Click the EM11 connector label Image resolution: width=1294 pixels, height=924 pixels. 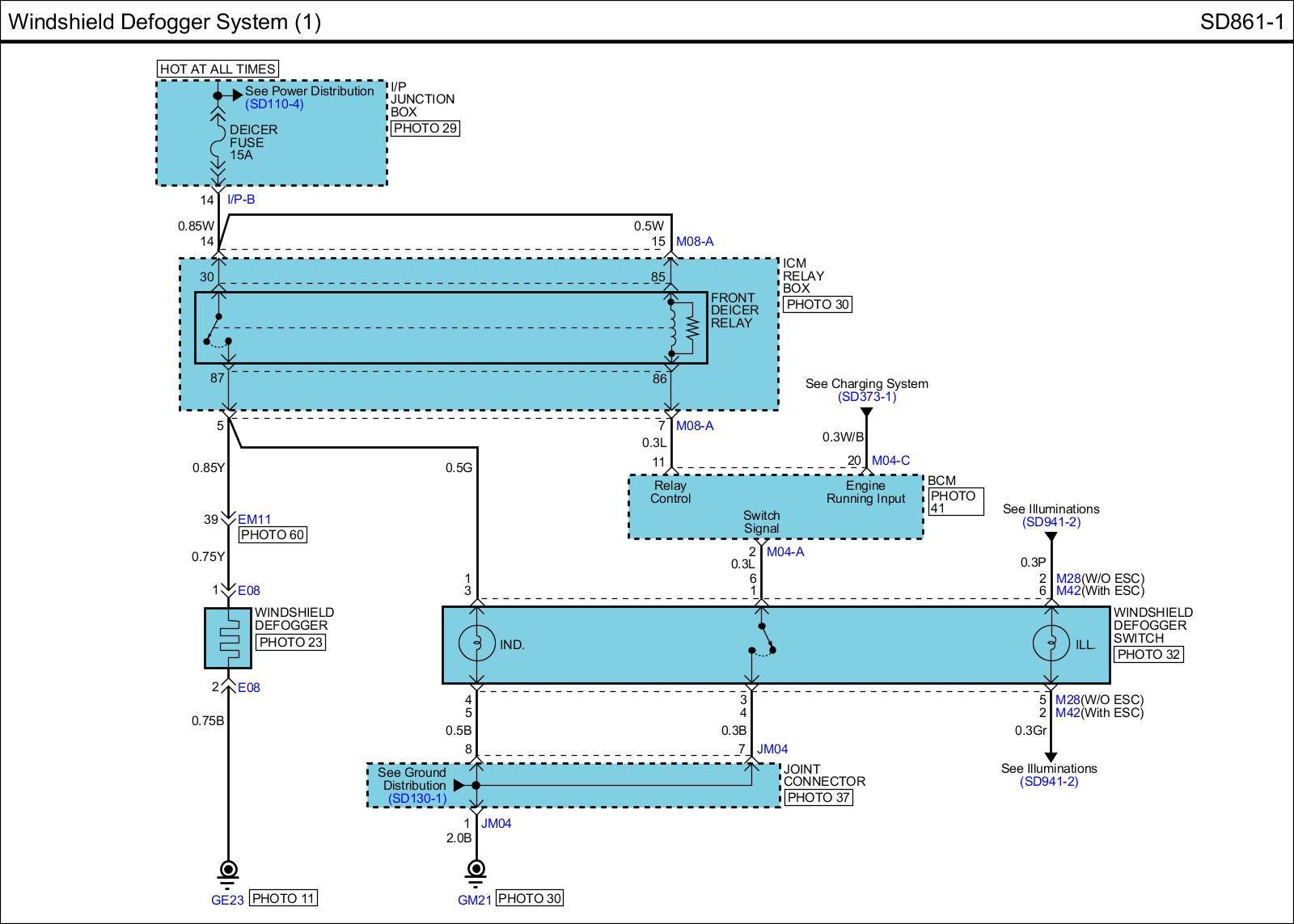tap(254, 520)
